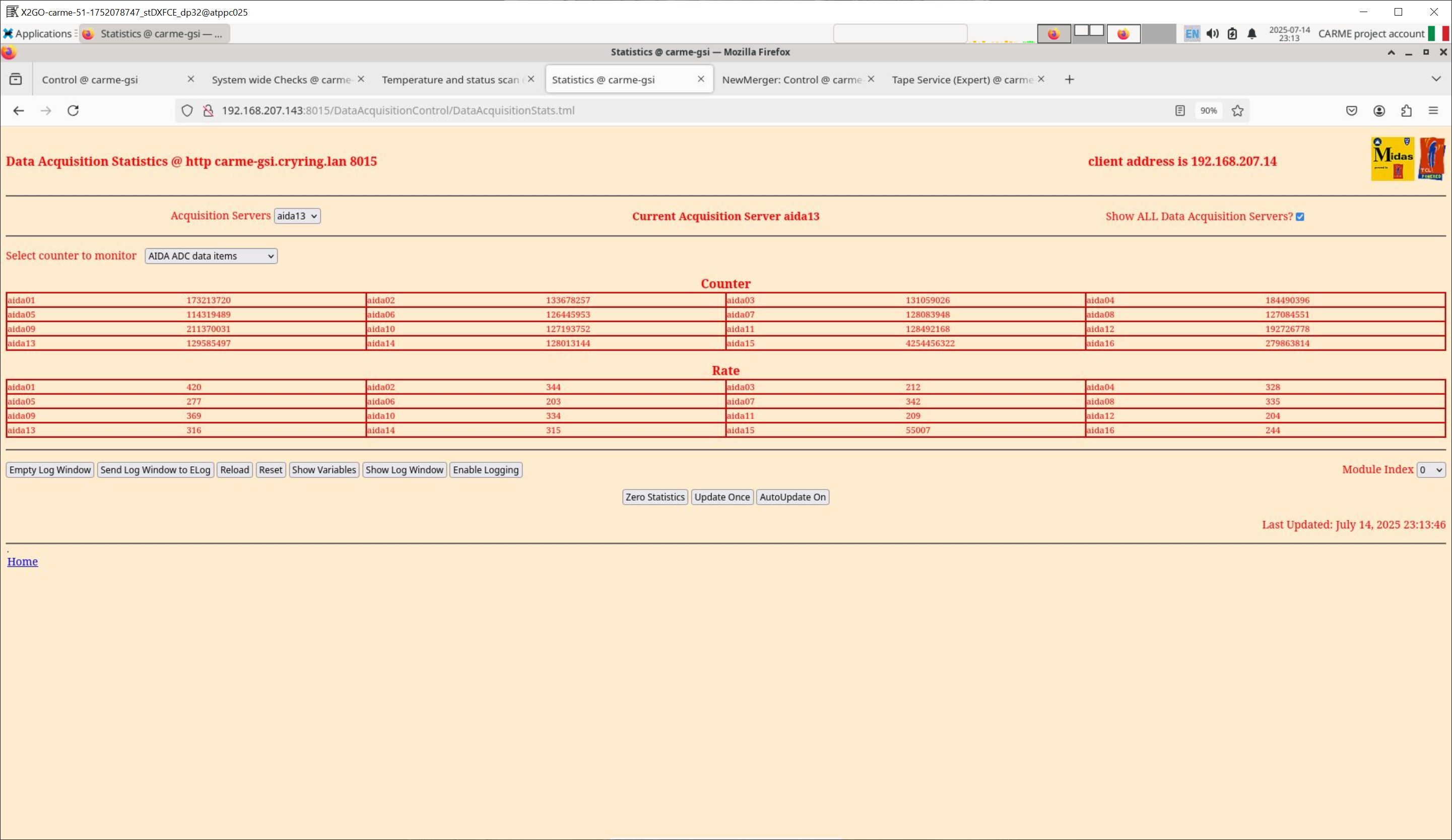Open the Acquisition Servers aida13 dropdown
The height and width of the screenshot is (840, 1452).
pos(297,216)
